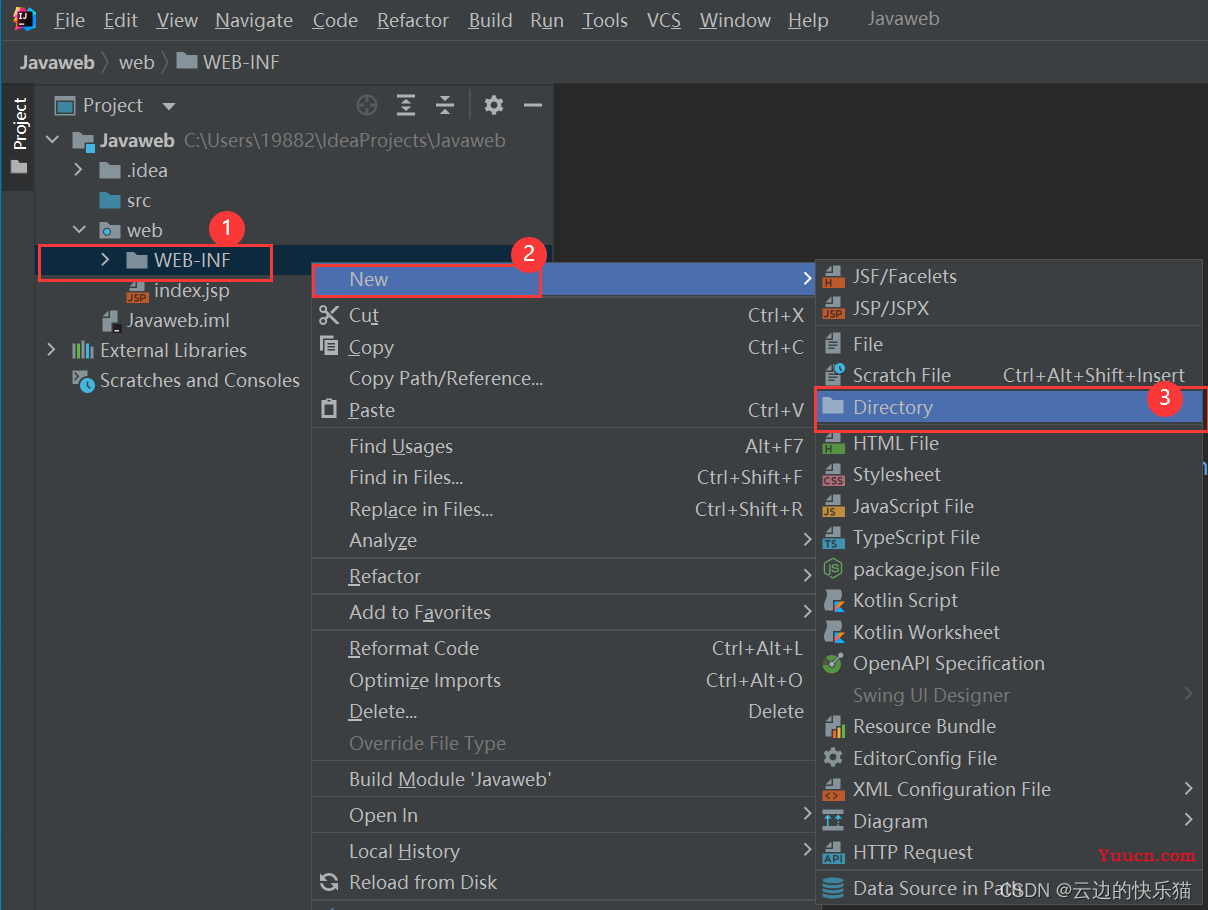
Task: Click the Cut scissors icon
Action: [329, 315]
